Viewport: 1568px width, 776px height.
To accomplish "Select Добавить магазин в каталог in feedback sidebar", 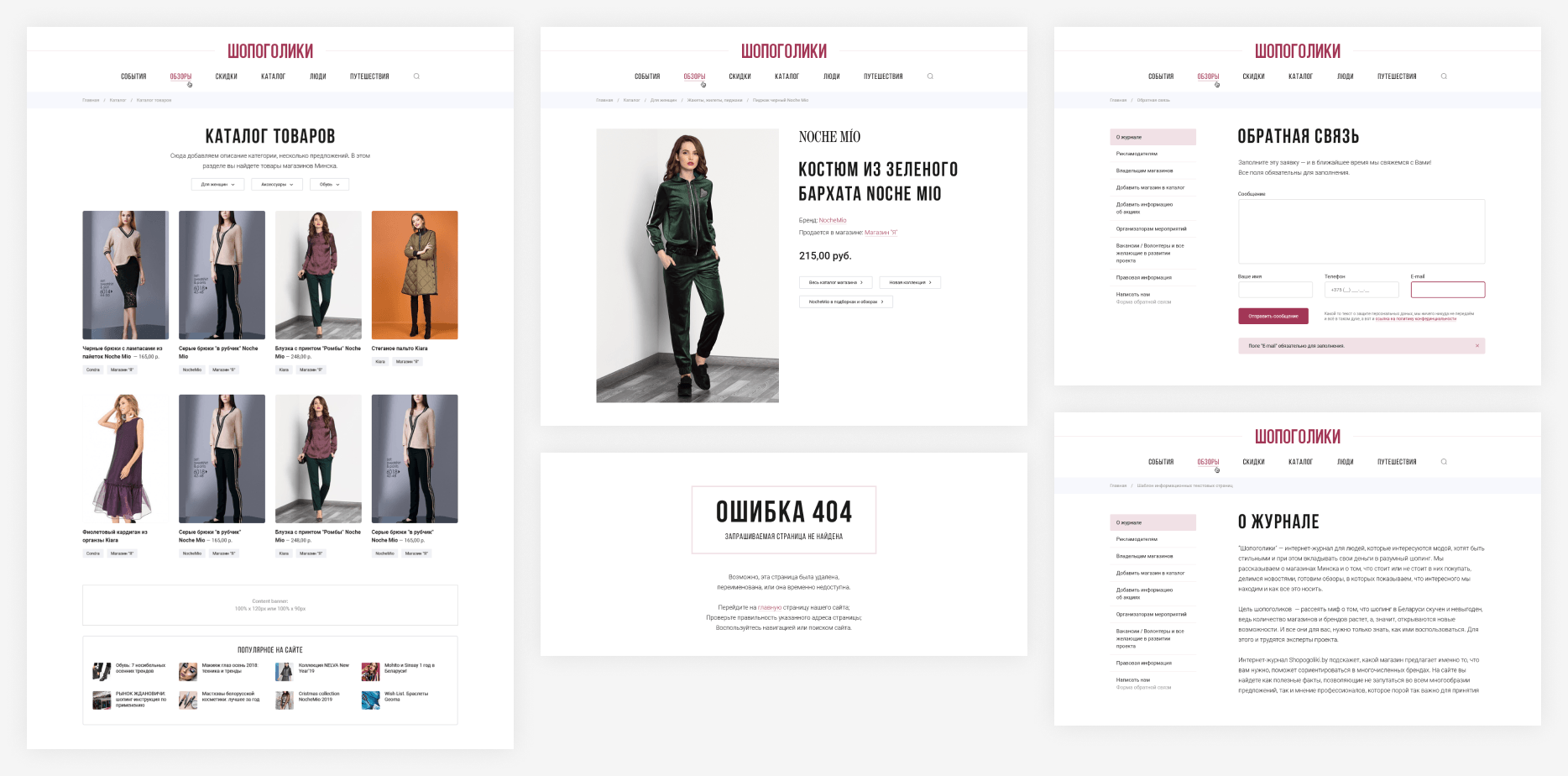I will (1152, 187).
